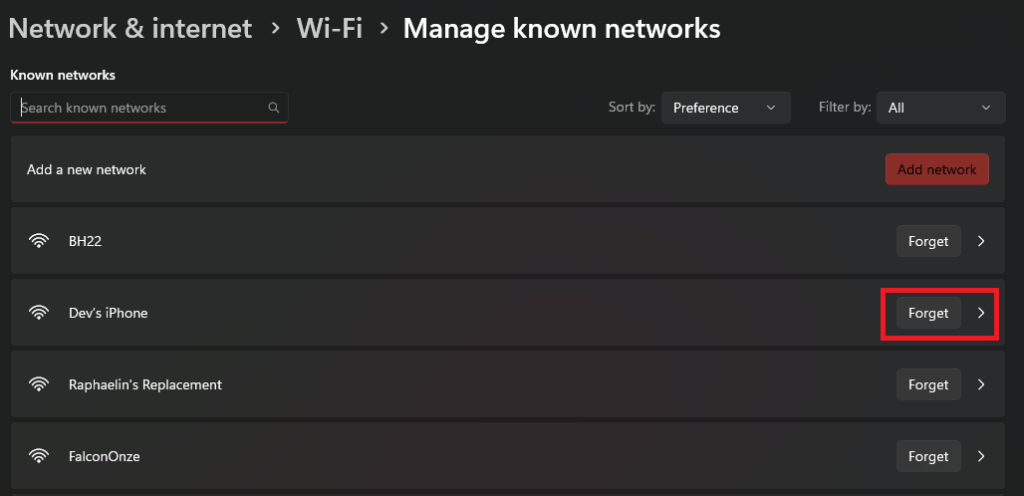Go back to Network & internet breadcrumb

click(130, 28)
